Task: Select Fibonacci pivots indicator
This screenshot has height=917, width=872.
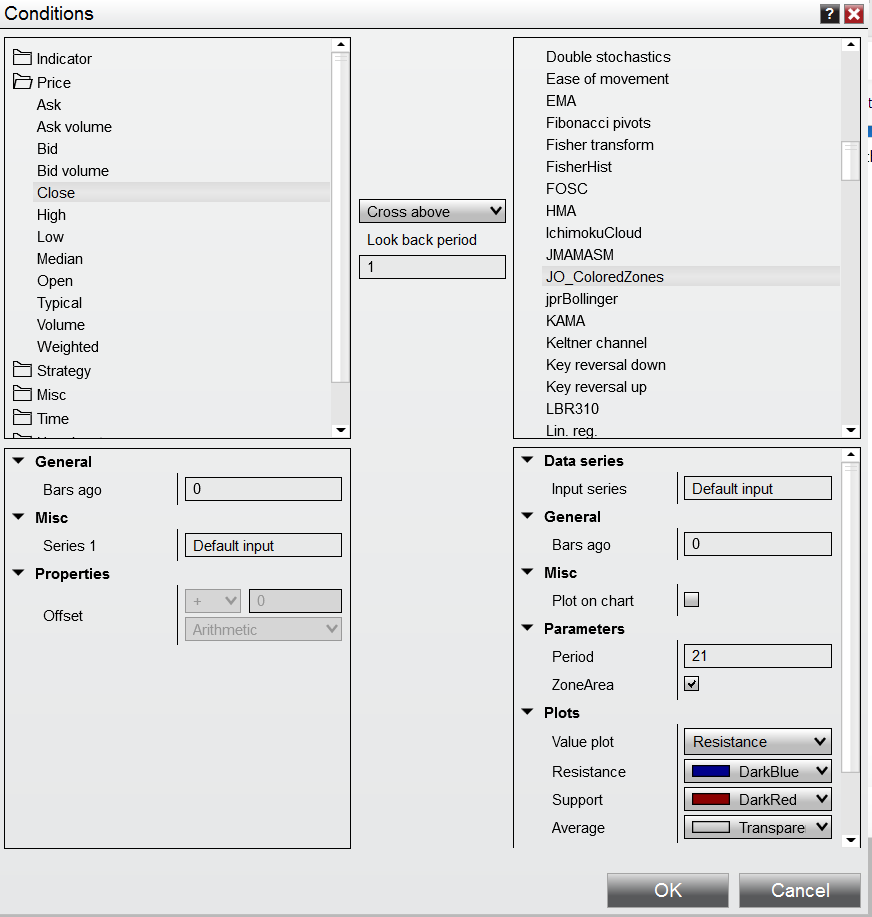Action: [598, 123]
